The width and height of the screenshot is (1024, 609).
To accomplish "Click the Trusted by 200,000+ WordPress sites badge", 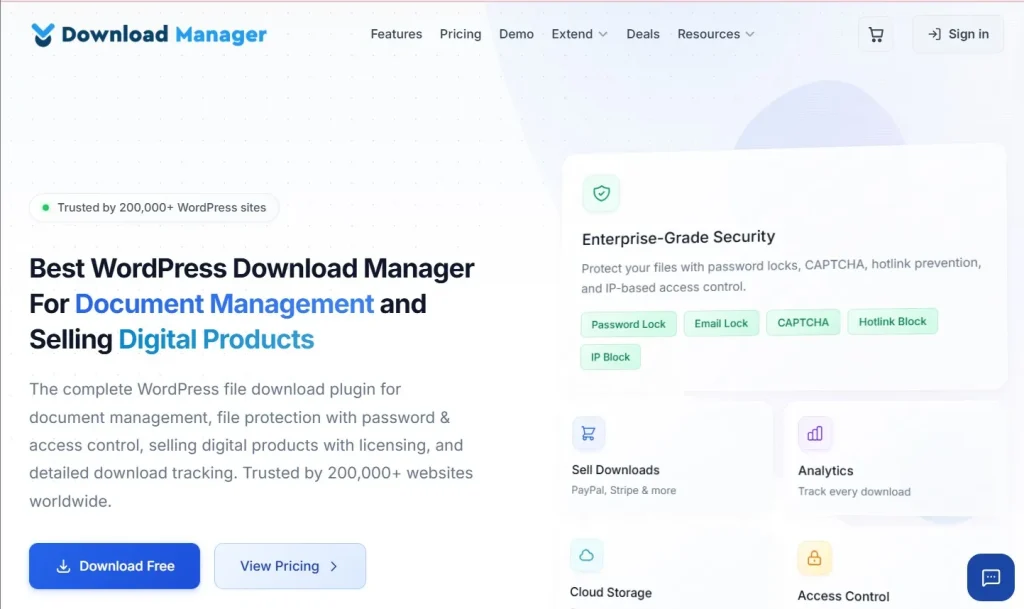I will tap(154, 208).
